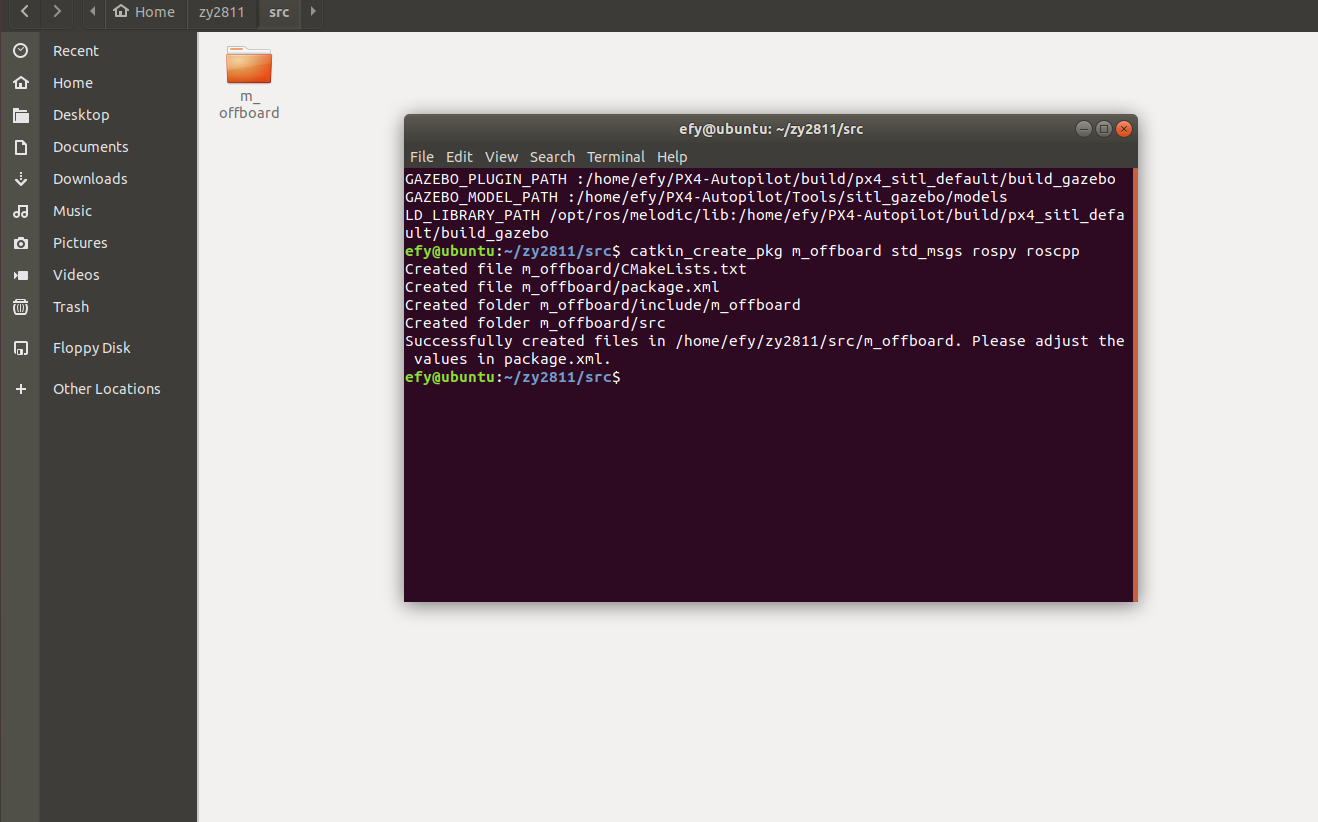The height and width of the screenshot is (822, 1318).
Task: Click the terminal title bar text
Action: [771, 129]
